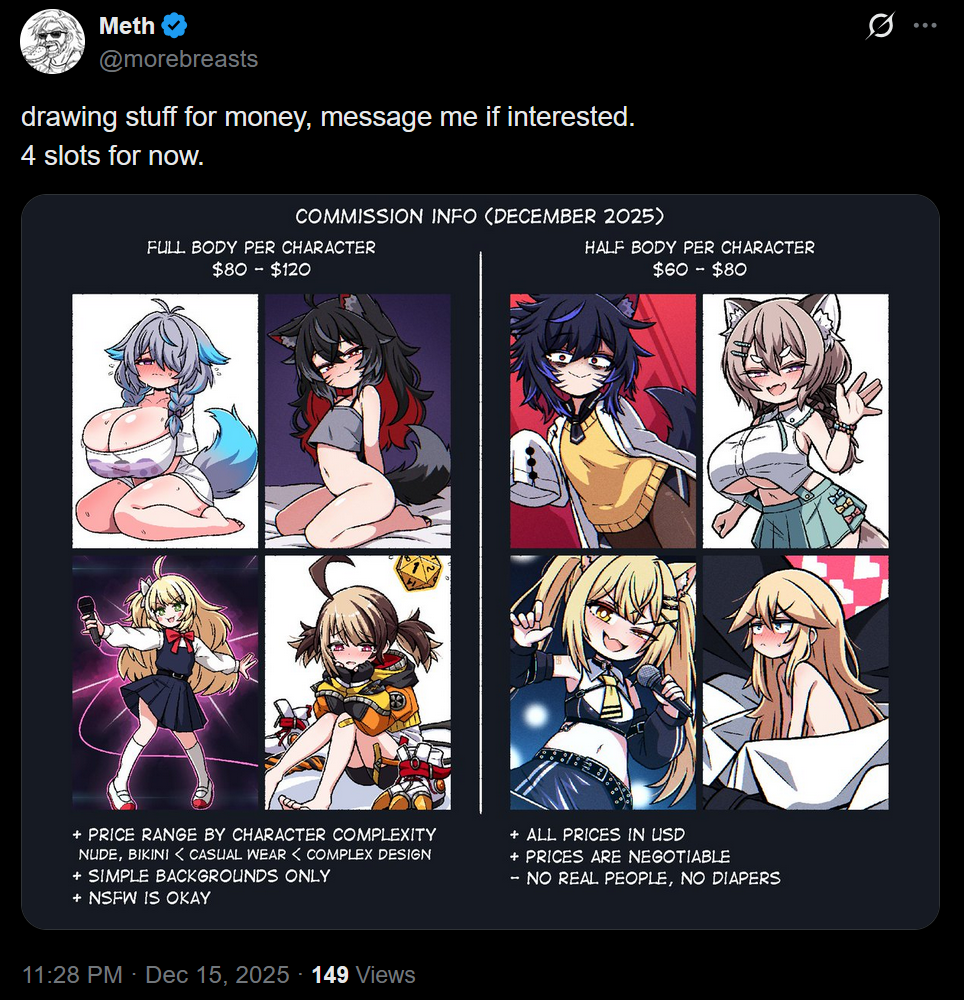Click the brown twin-tail girl with dice artwork
The image size is (964, 1000).
pyautogui.click(x=358, y=682)
